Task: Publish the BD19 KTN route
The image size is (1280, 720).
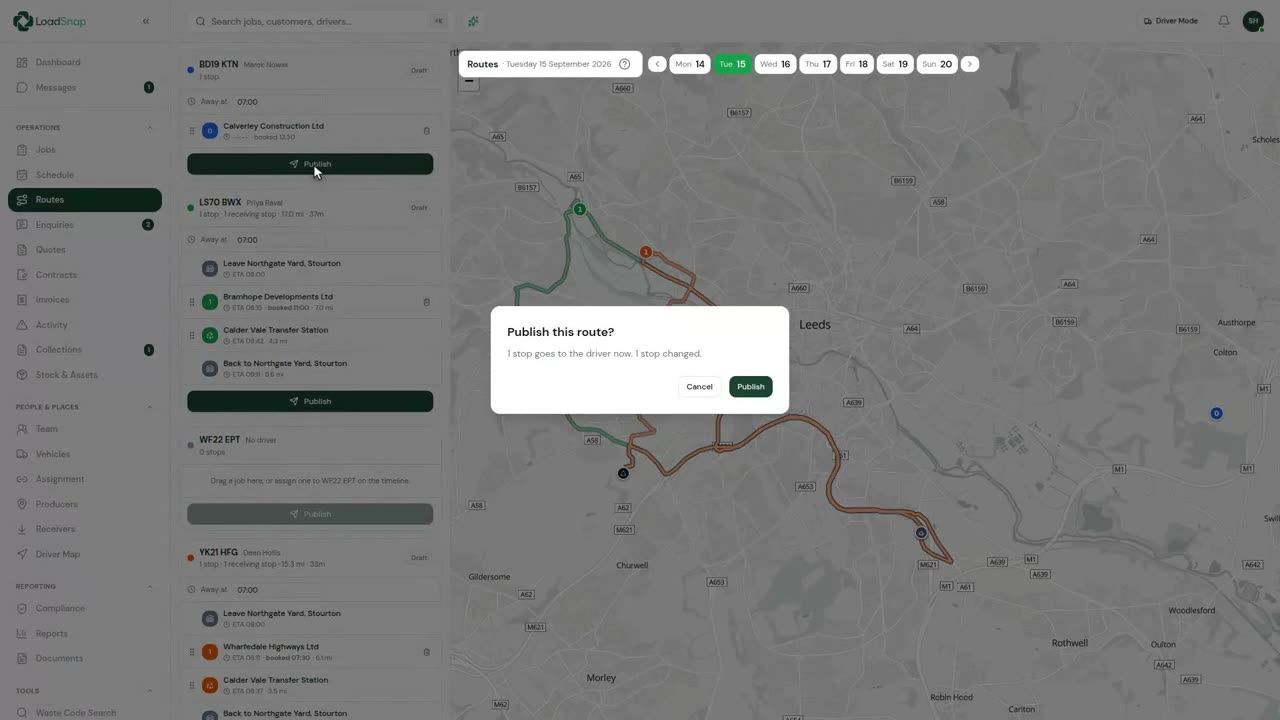Action: coord(310,164)
